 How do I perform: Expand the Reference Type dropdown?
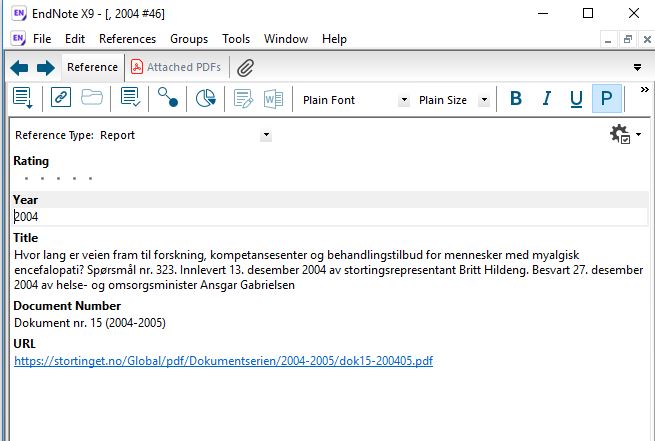266,135
